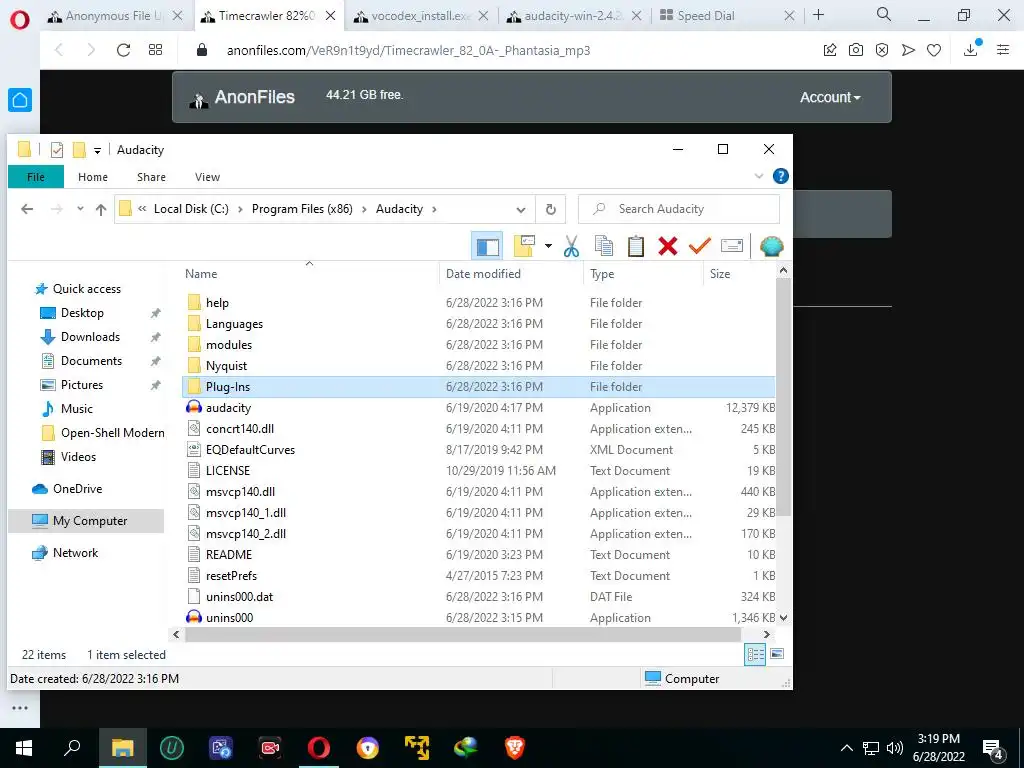Screen dimensions: 1024x768
Task: Open Music in navigation pane
Action: click(76, 409)
